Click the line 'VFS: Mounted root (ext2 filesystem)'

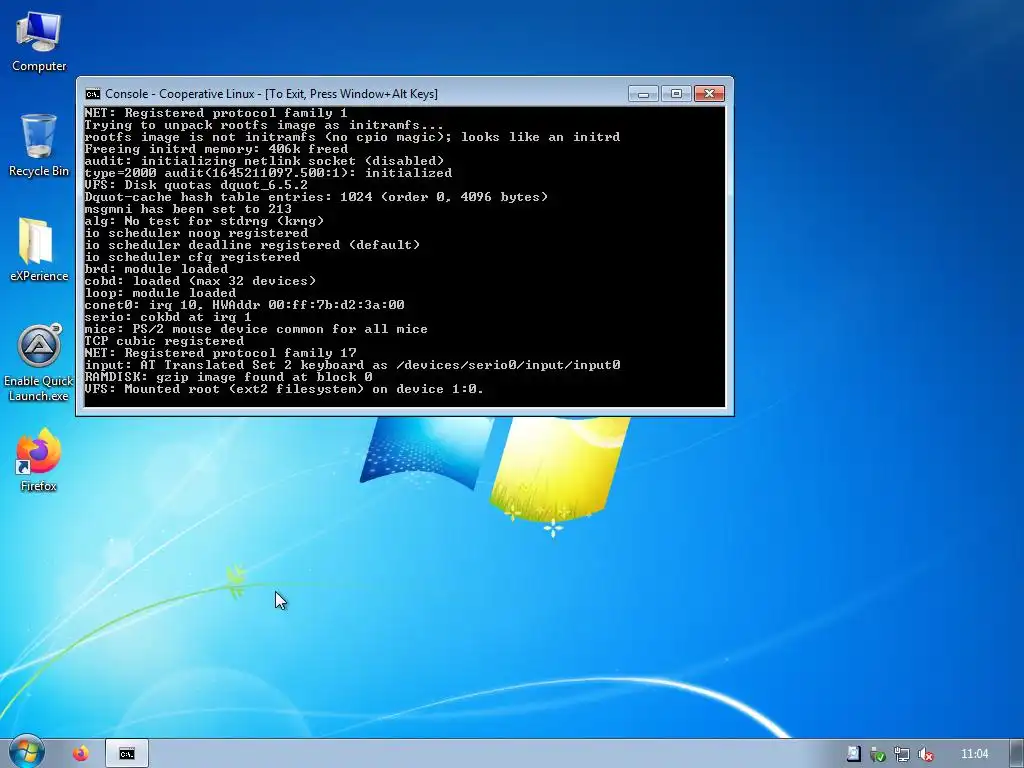tap(284, 389)
